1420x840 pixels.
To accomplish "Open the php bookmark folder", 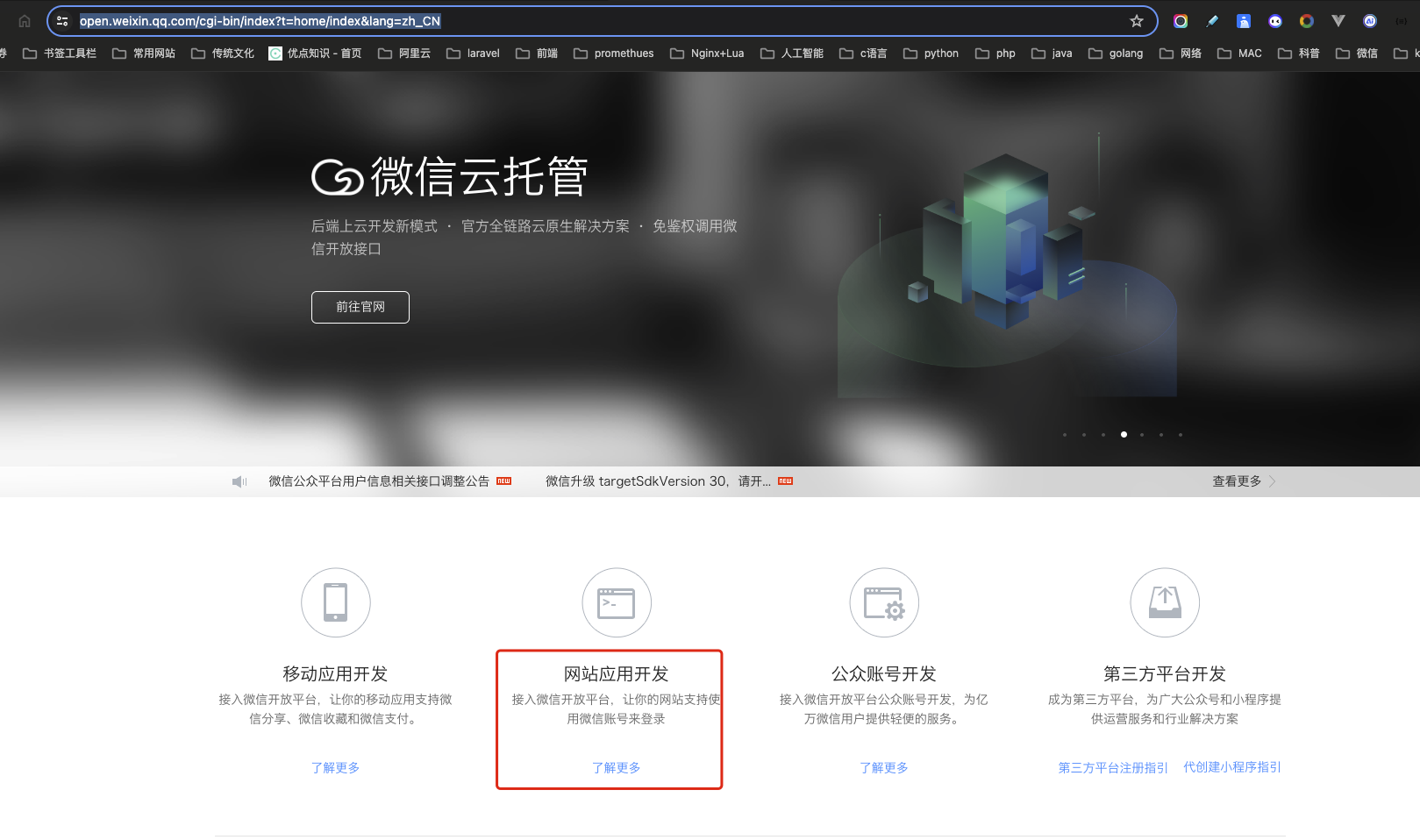I will click(995, 53).
